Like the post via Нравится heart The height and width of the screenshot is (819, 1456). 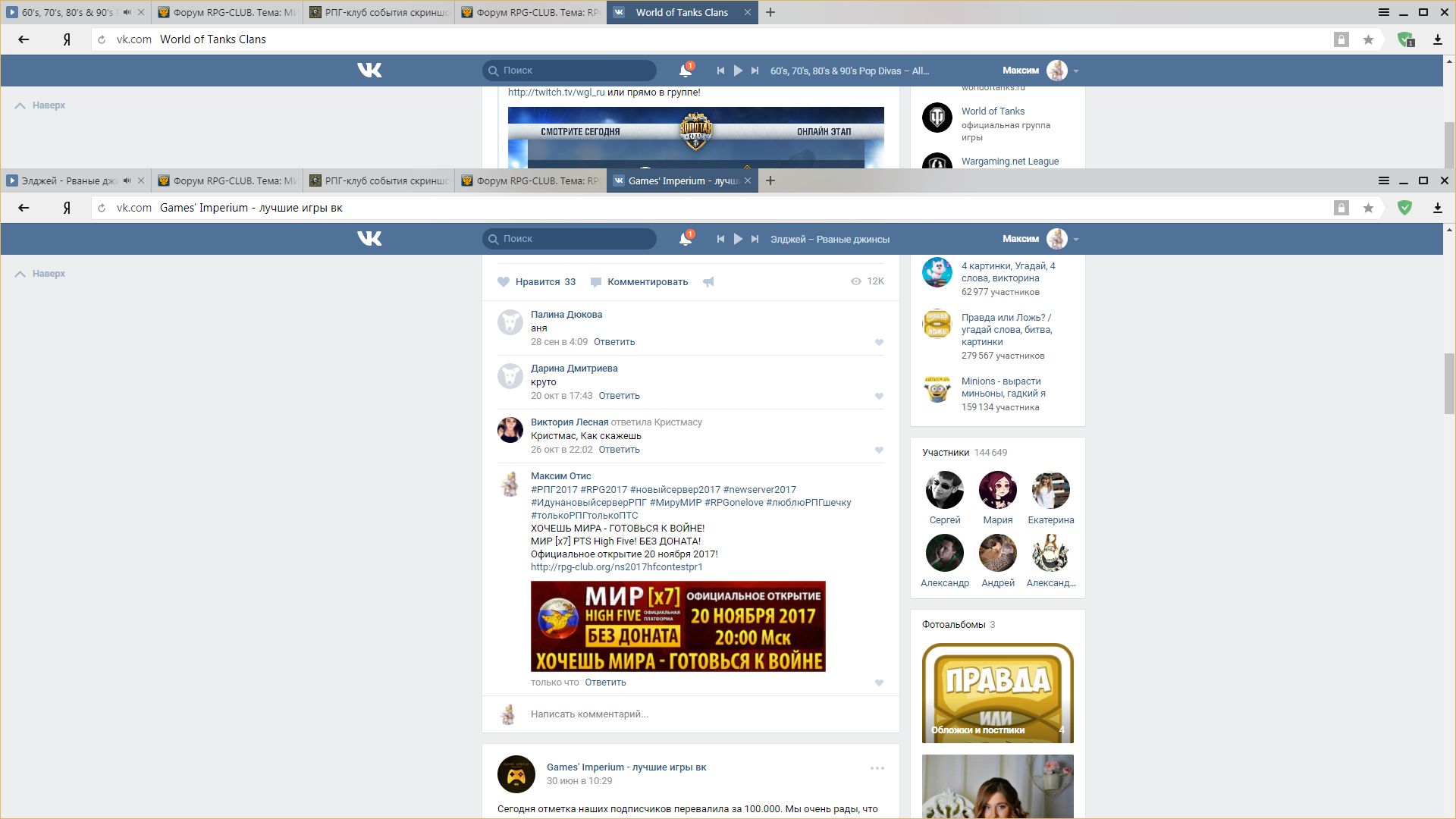point(504,281)
